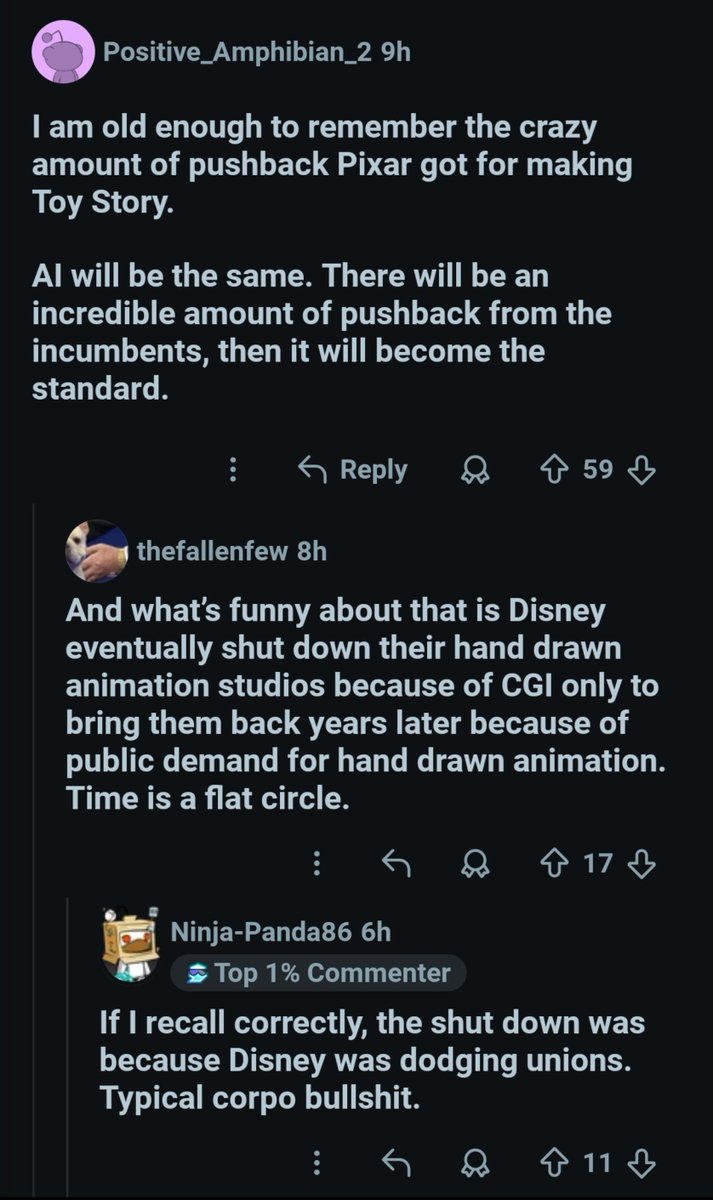Open Ninja-Panda86 username link
Viewport: 713px width, 1200px height.
[x=261, y=932]
